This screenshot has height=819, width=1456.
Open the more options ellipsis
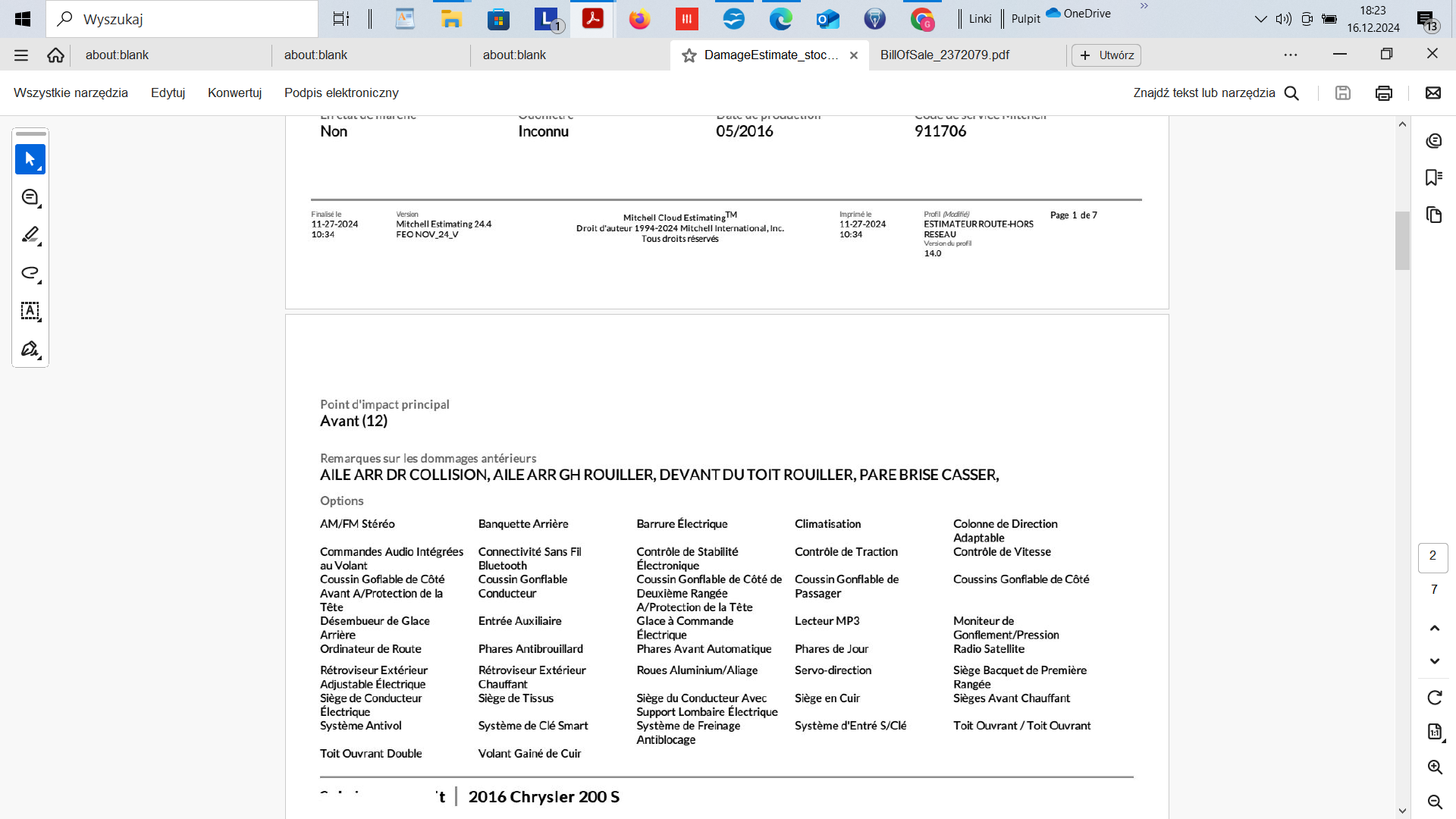click(x=1291, y=55)
